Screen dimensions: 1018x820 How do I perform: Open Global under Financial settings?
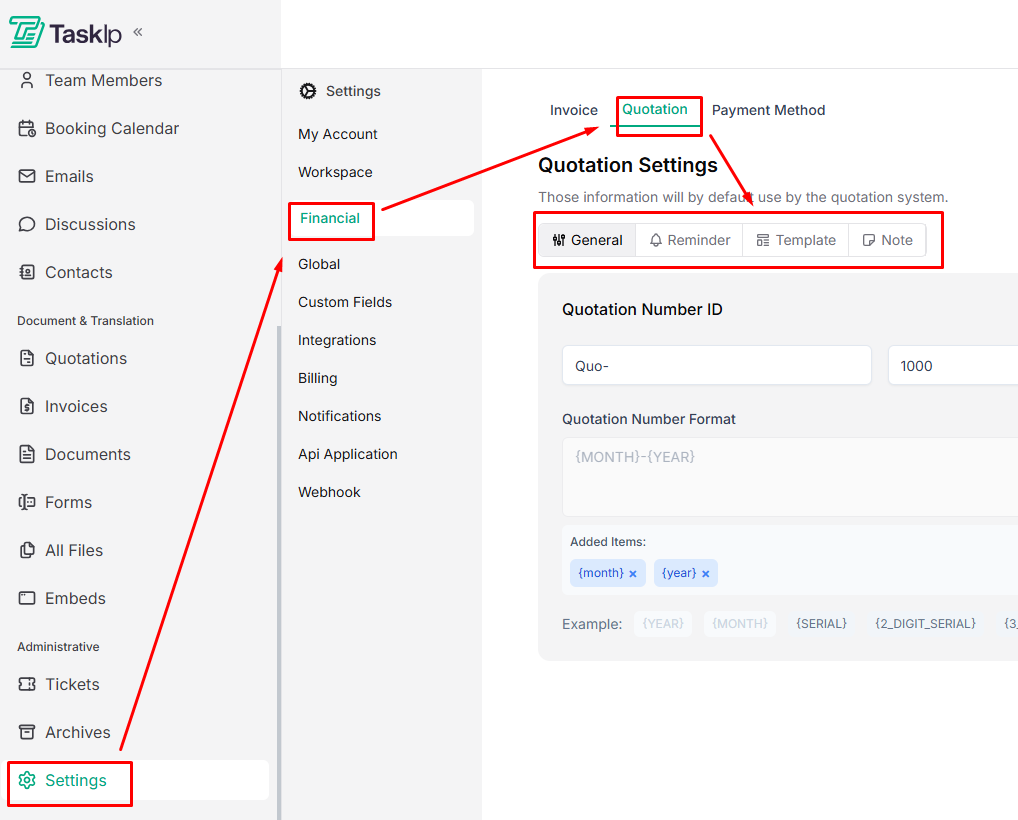tap(318, 264)
